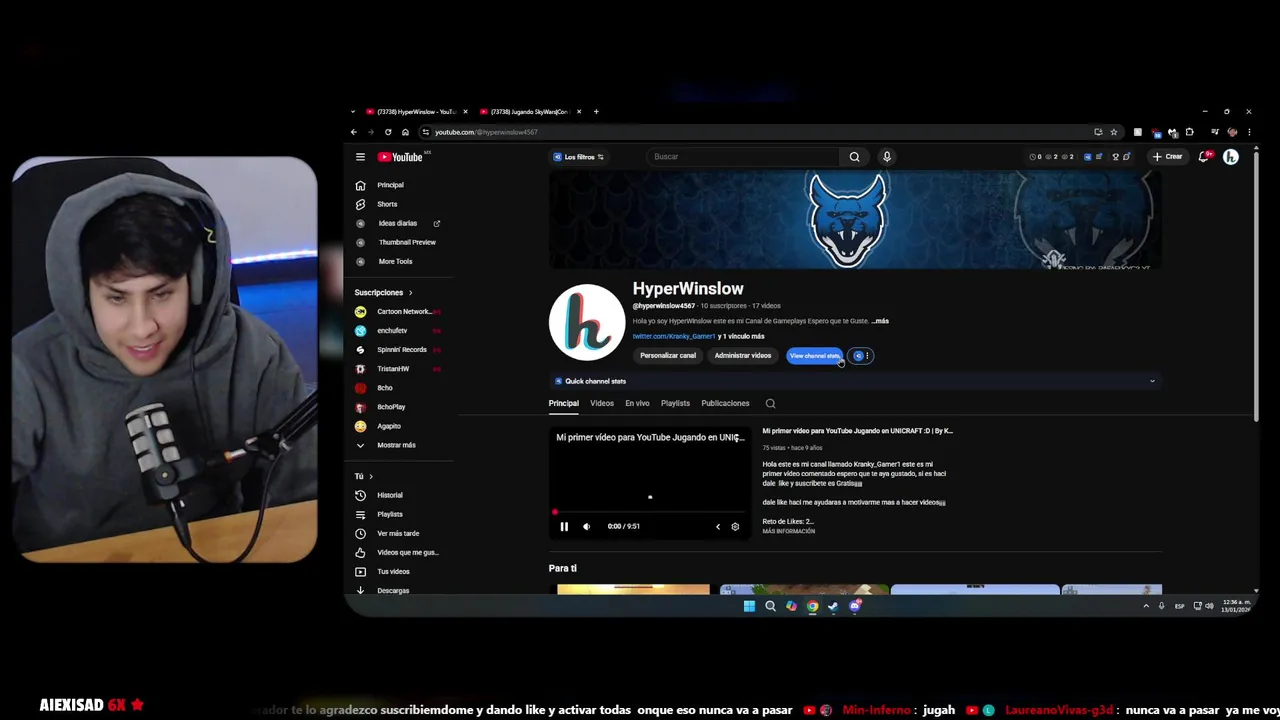The image size is (1280, 720).
Task: Click the video progress bar
Action: coord(648,513)
